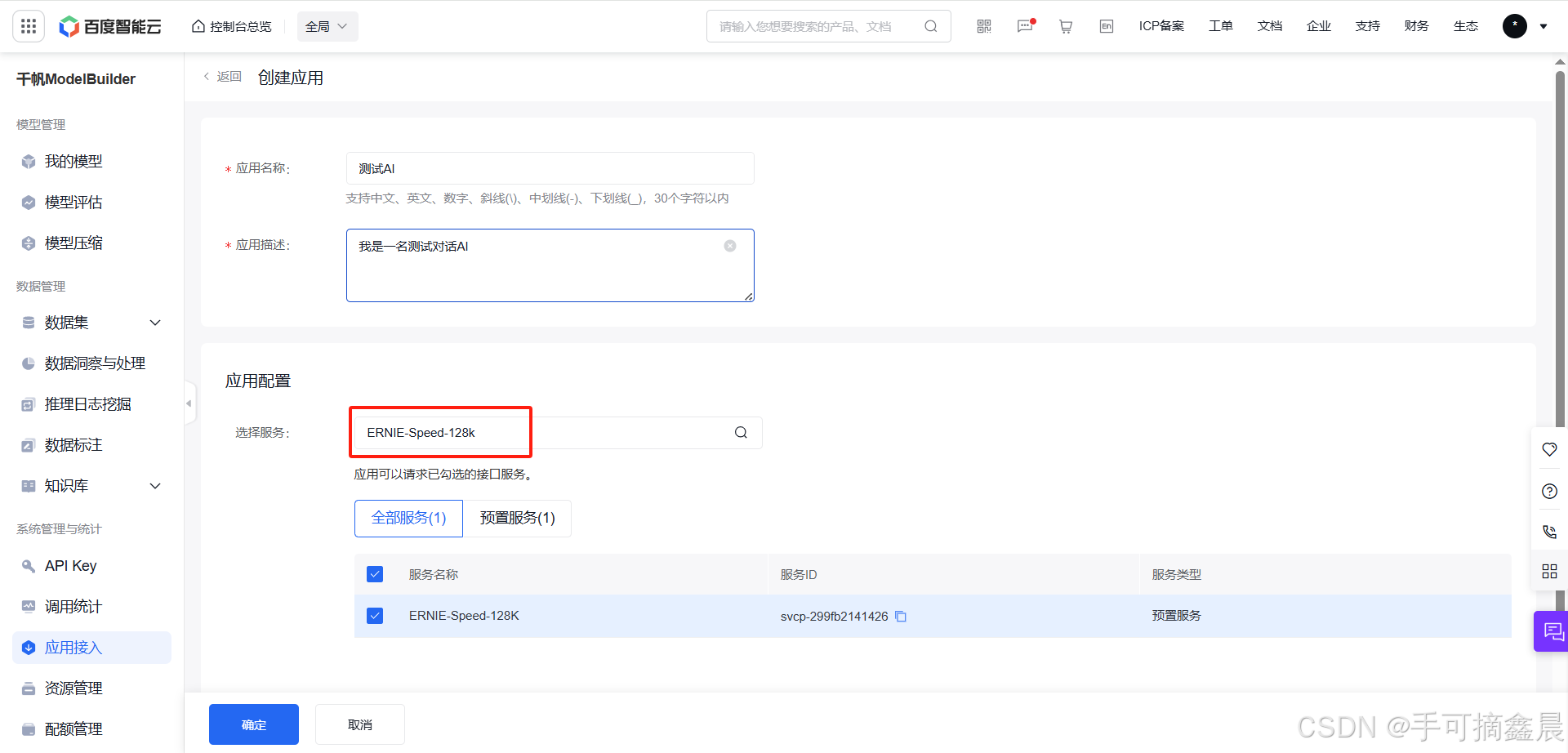Screen dimensions: 1568x753
Task: Click the 选择服务 search input
Action: click(x=558, y=433)
